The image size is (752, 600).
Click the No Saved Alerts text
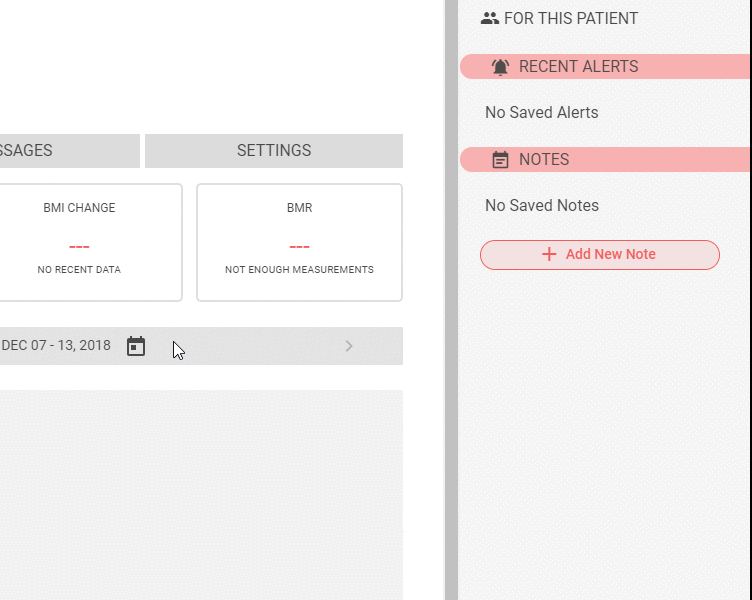541,112
